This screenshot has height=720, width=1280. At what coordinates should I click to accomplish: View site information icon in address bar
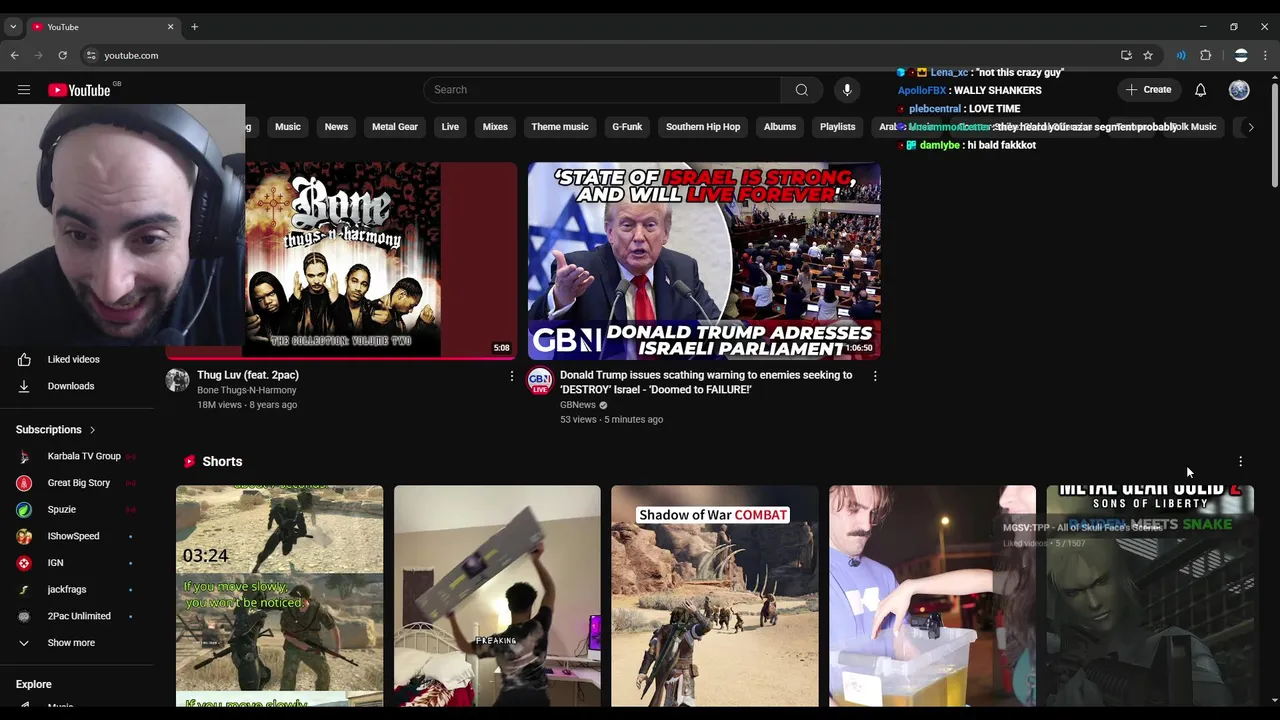[91, 55]
